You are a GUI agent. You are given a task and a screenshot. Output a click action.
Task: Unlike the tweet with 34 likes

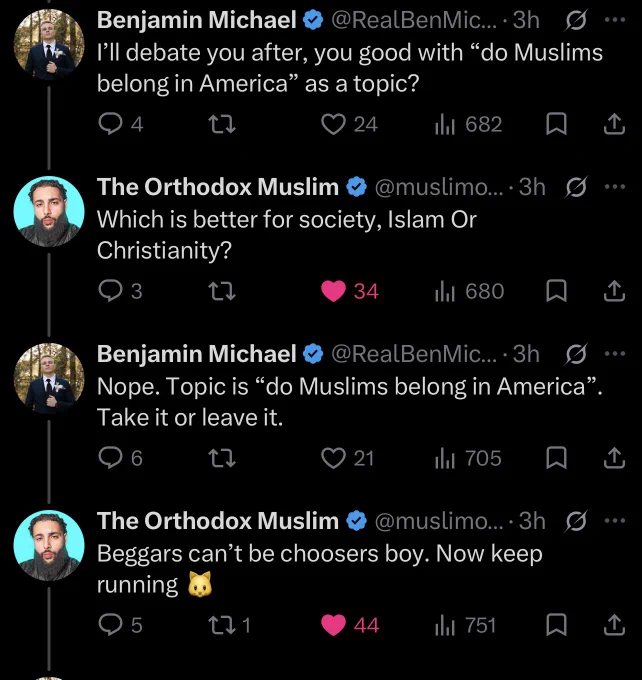333,291
